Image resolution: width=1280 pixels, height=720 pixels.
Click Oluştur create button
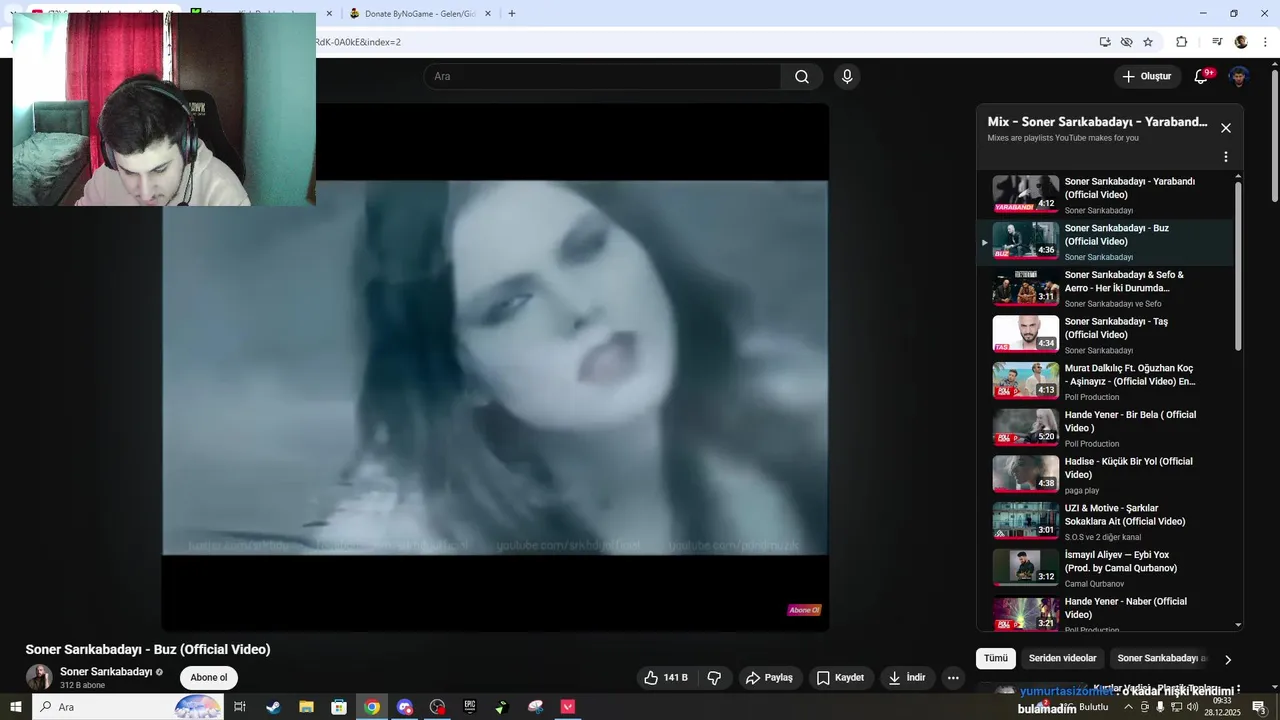coord(1146,77)
